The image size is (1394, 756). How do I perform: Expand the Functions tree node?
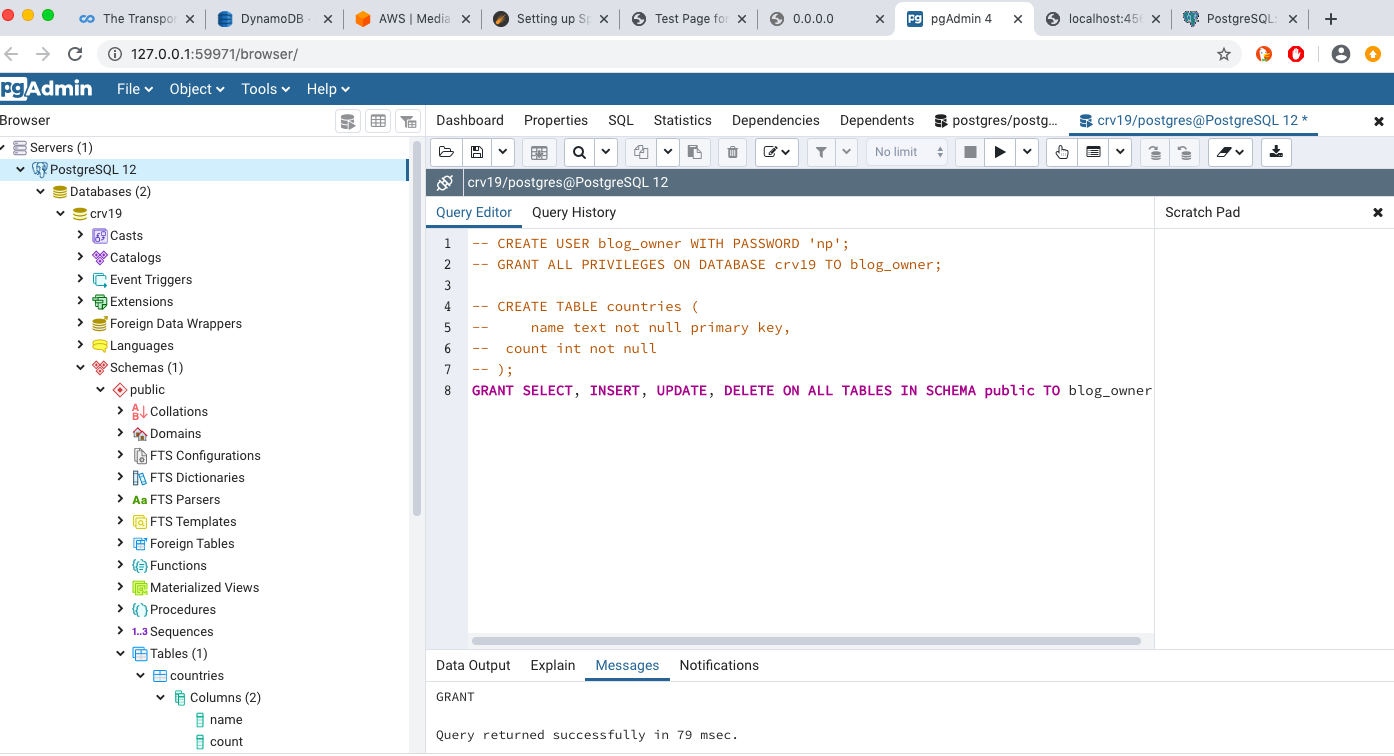(x=121, y=565)
